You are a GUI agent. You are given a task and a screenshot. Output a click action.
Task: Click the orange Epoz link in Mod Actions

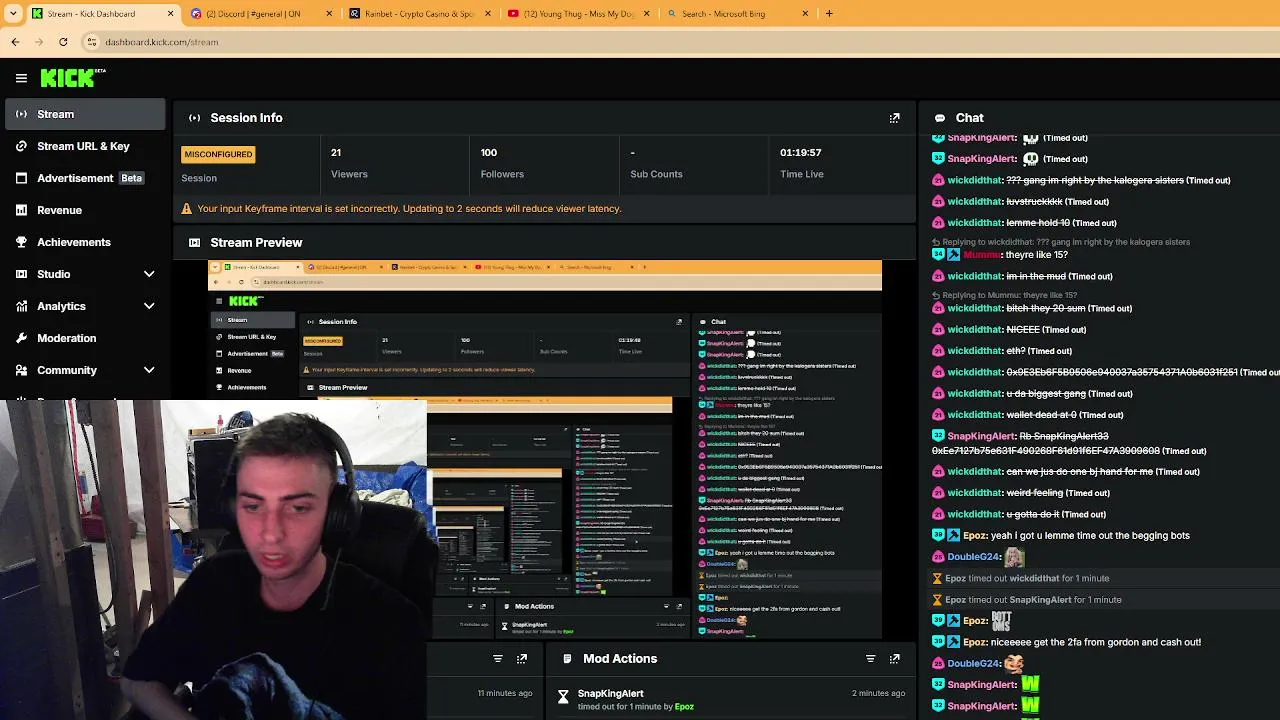pyautogui.click(x=684, y=707)
